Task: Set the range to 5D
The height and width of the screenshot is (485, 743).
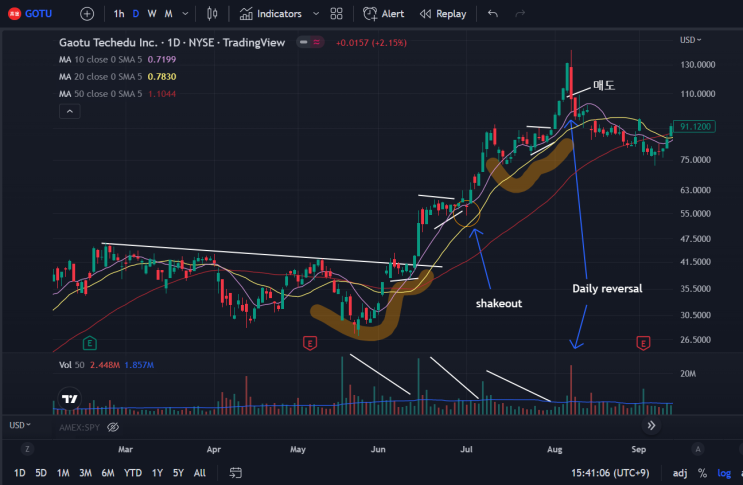Action: tap(41, 473)
